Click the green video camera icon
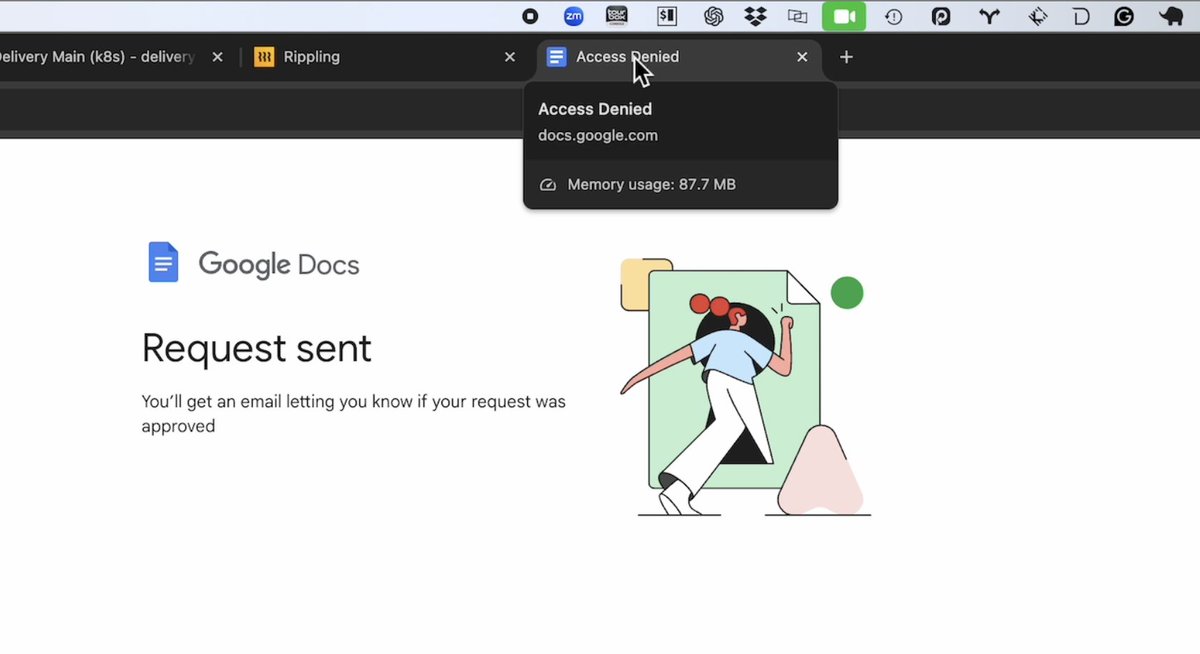The image size is (1200, 654). 844,16
